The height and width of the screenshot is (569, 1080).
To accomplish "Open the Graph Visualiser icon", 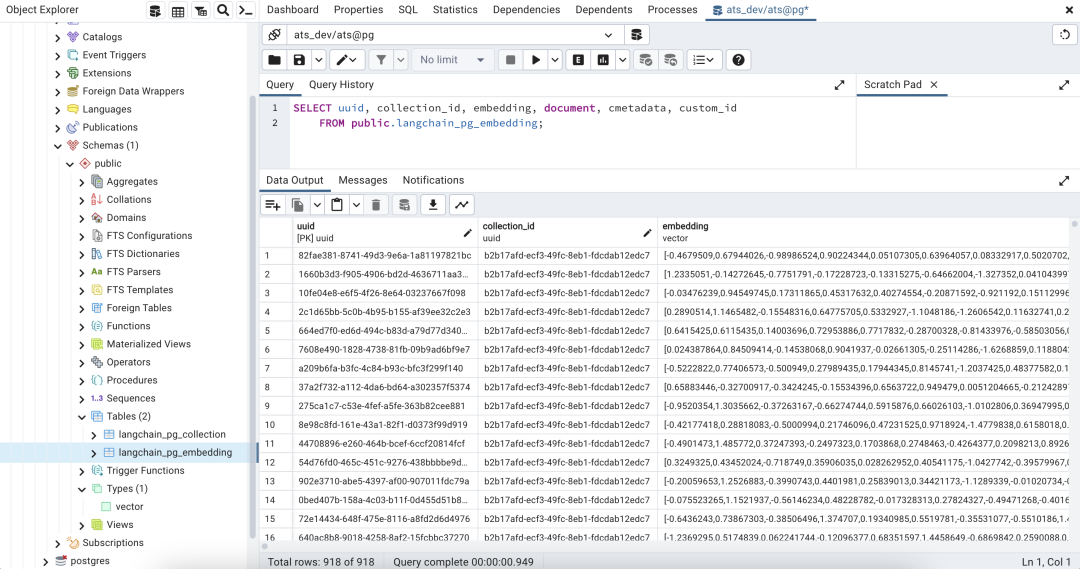I will [x=462, y=205].
